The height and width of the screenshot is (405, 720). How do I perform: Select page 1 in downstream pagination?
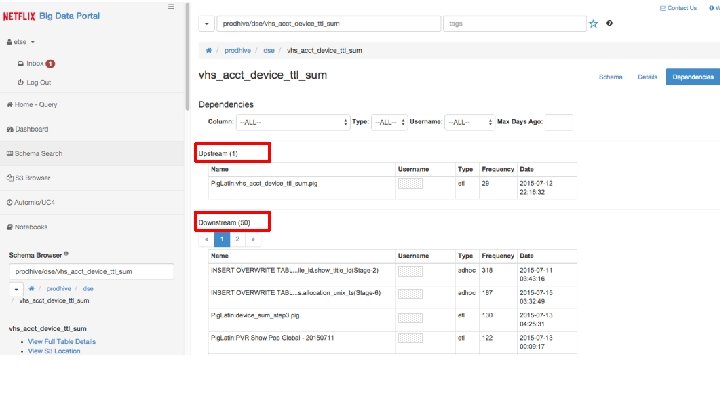(x=222, y=239)
